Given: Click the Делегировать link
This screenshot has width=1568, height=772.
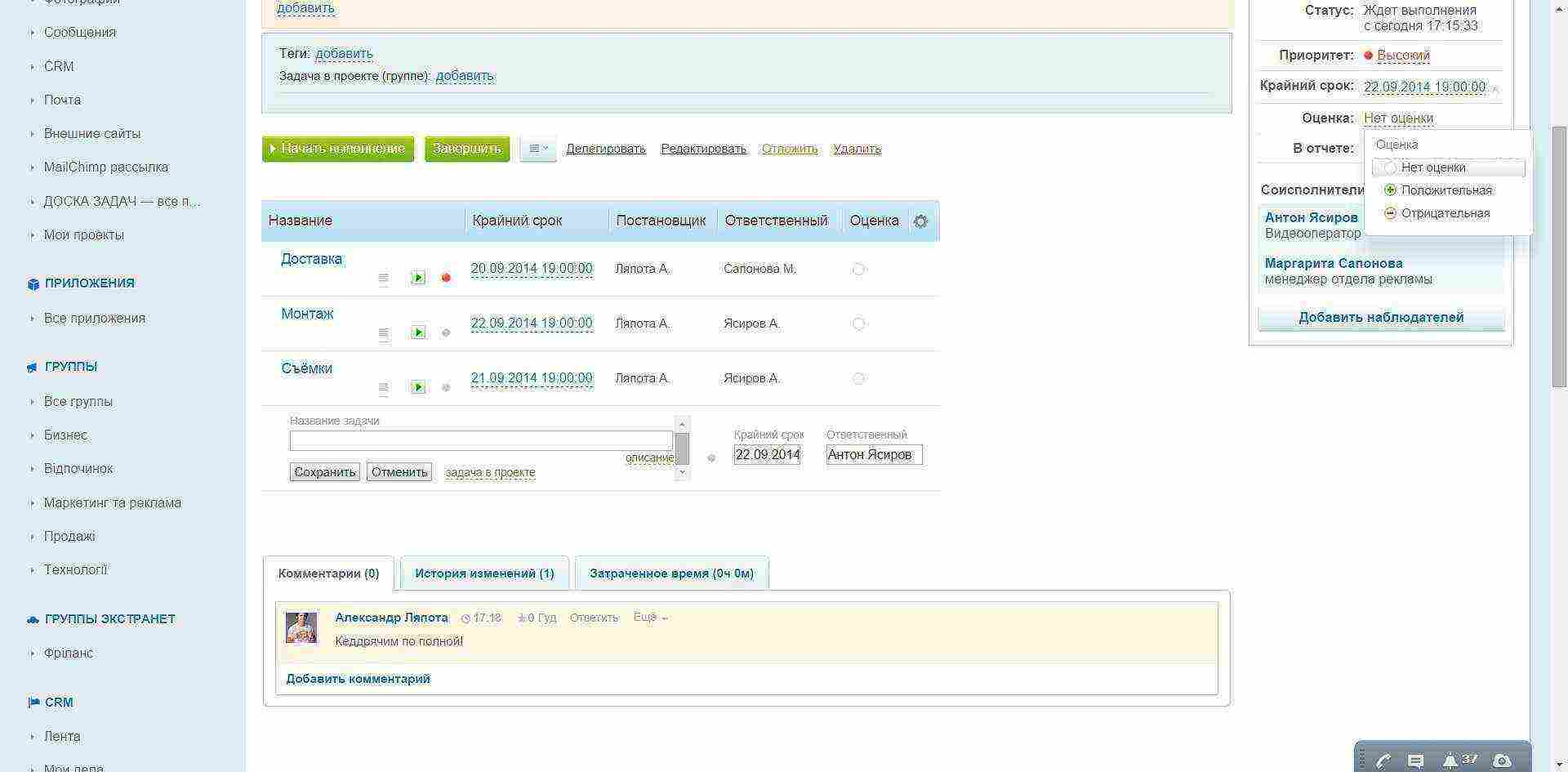Looking at the screenshot, I should pos(606,149).
